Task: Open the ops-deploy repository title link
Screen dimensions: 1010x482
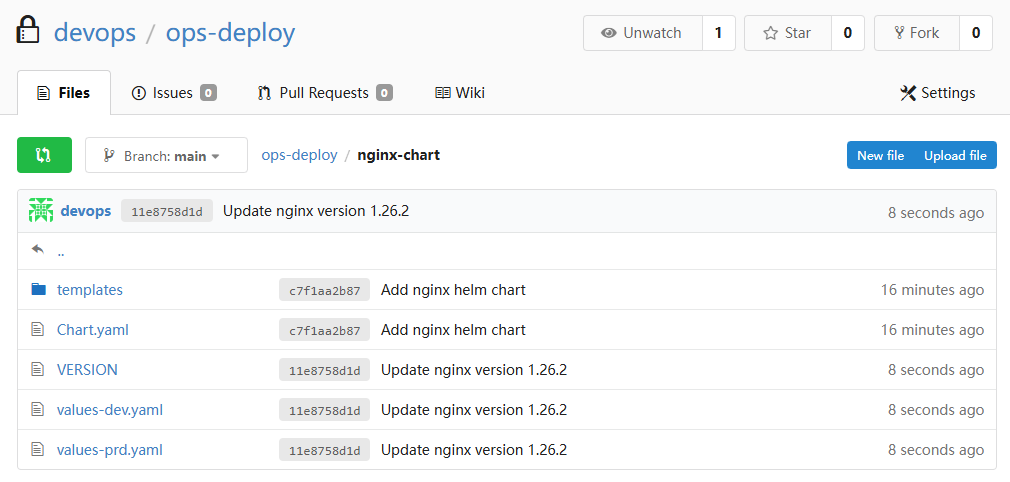Action: pos(231,32)
